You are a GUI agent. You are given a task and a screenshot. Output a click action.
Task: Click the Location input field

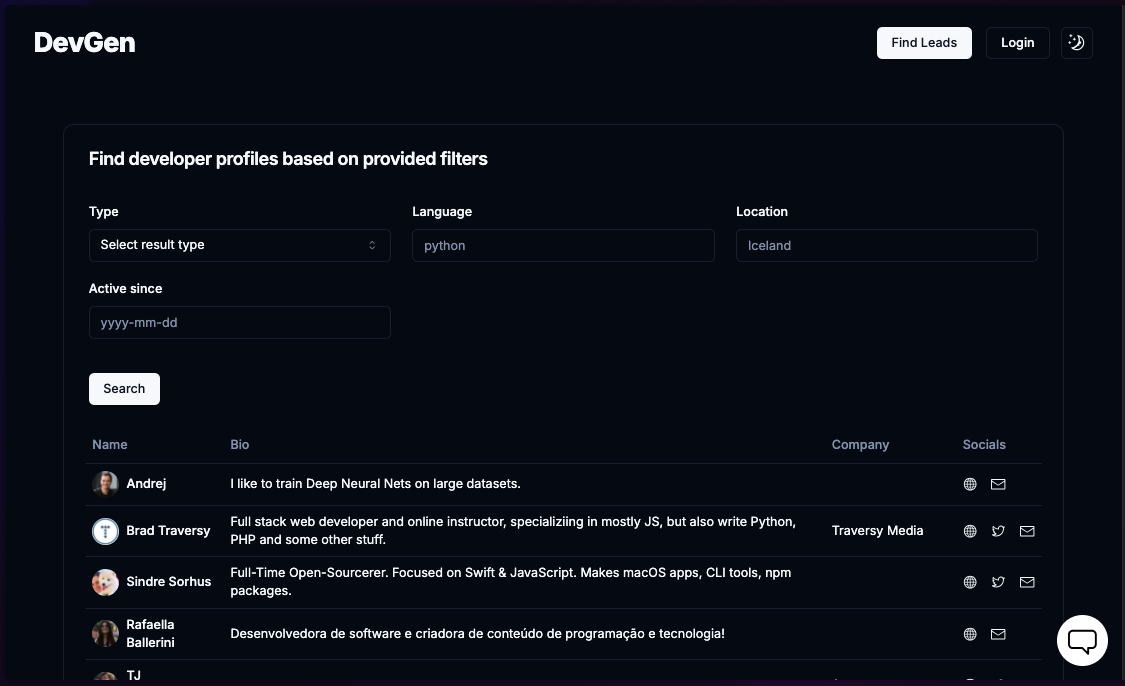886,245
